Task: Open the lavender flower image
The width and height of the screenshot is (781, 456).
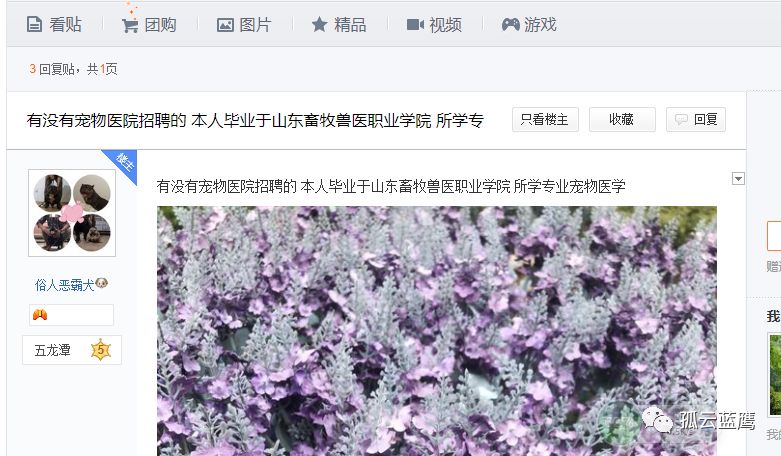Action: 437,331
